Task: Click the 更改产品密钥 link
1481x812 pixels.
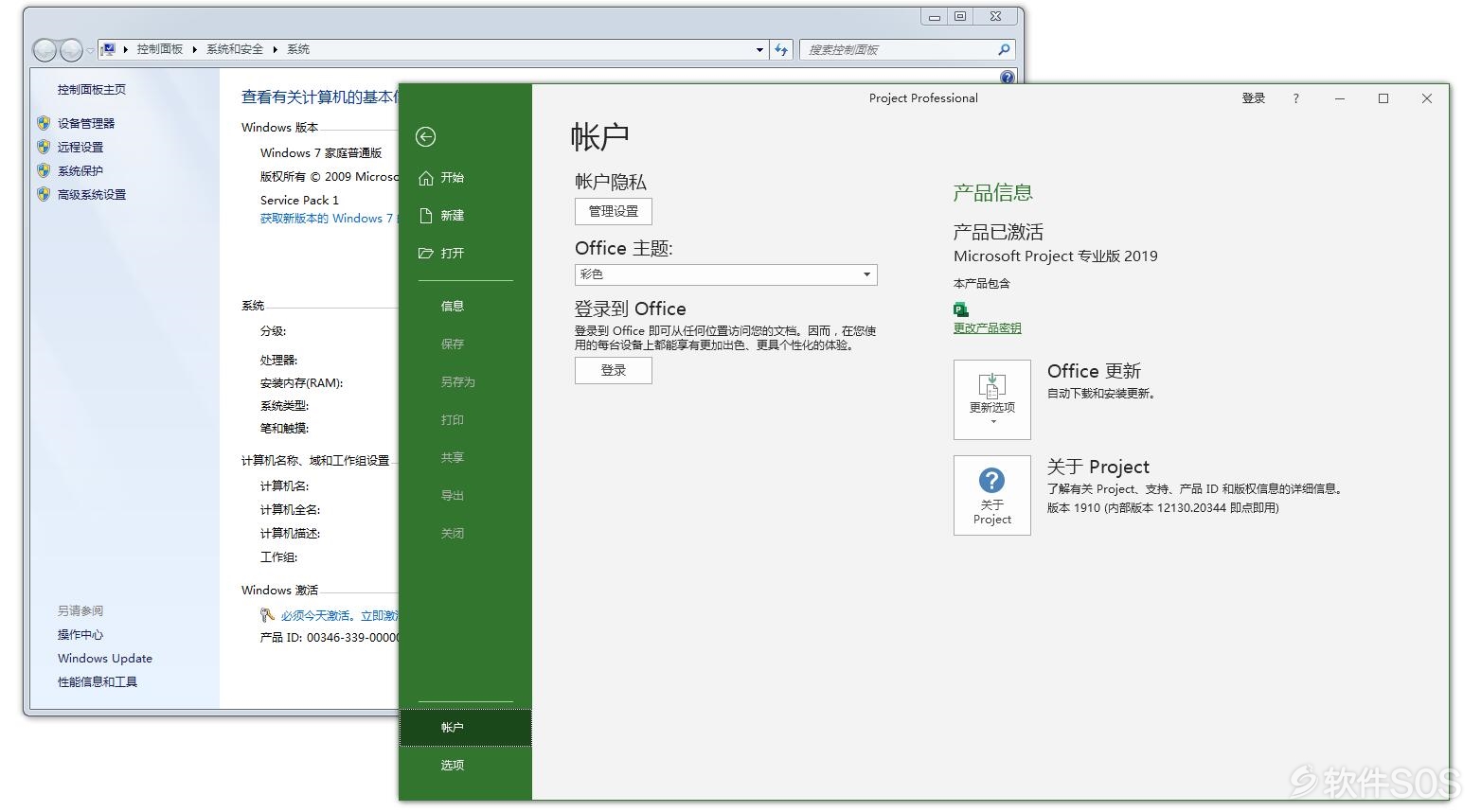Action: [x=988, y=328]
